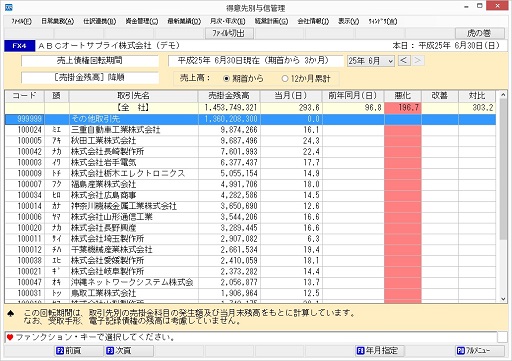Click the red 196.7 悪化 cell

click(x=403, y=108)
